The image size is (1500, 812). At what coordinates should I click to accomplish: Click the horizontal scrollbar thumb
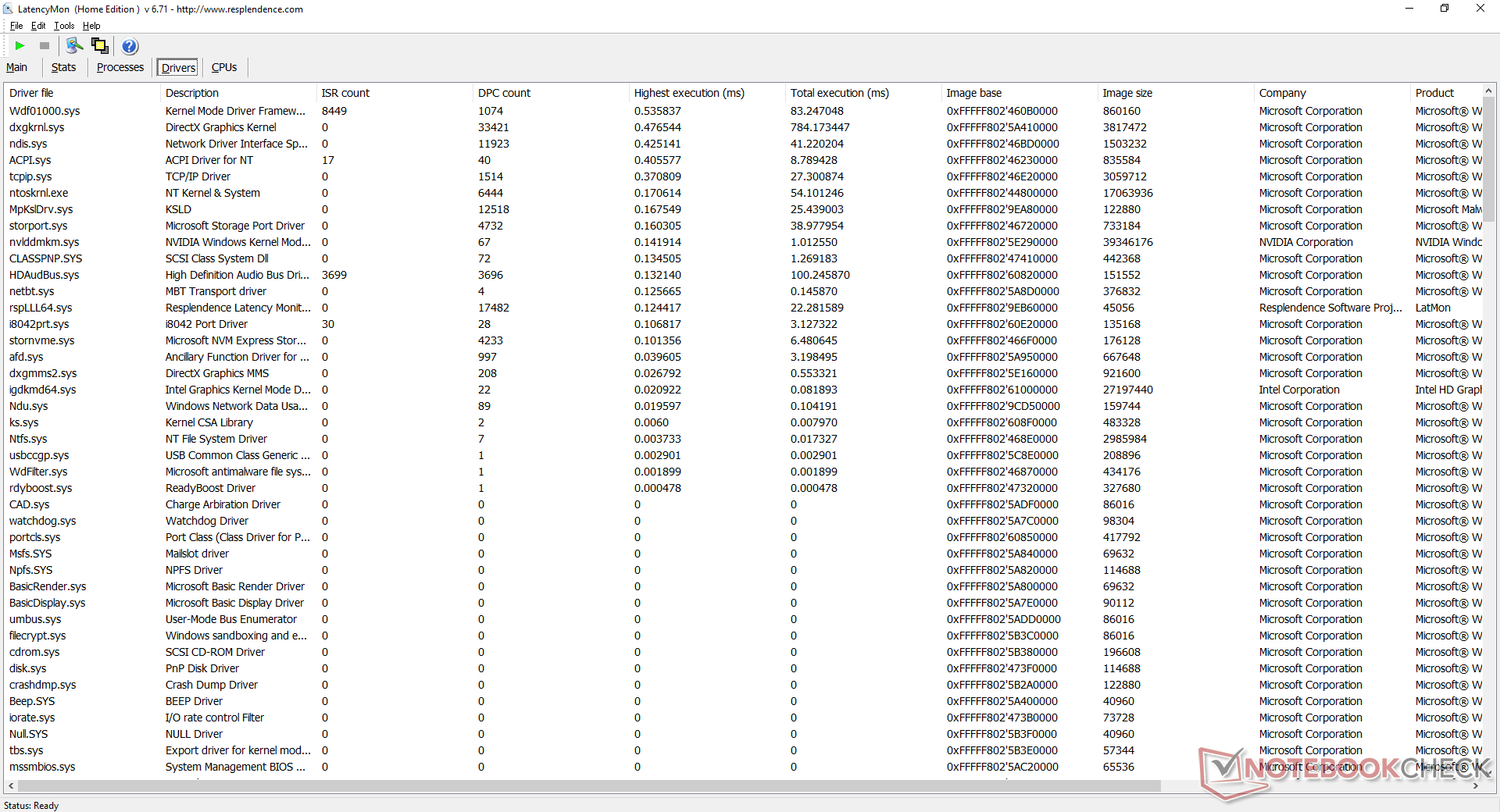587,786
